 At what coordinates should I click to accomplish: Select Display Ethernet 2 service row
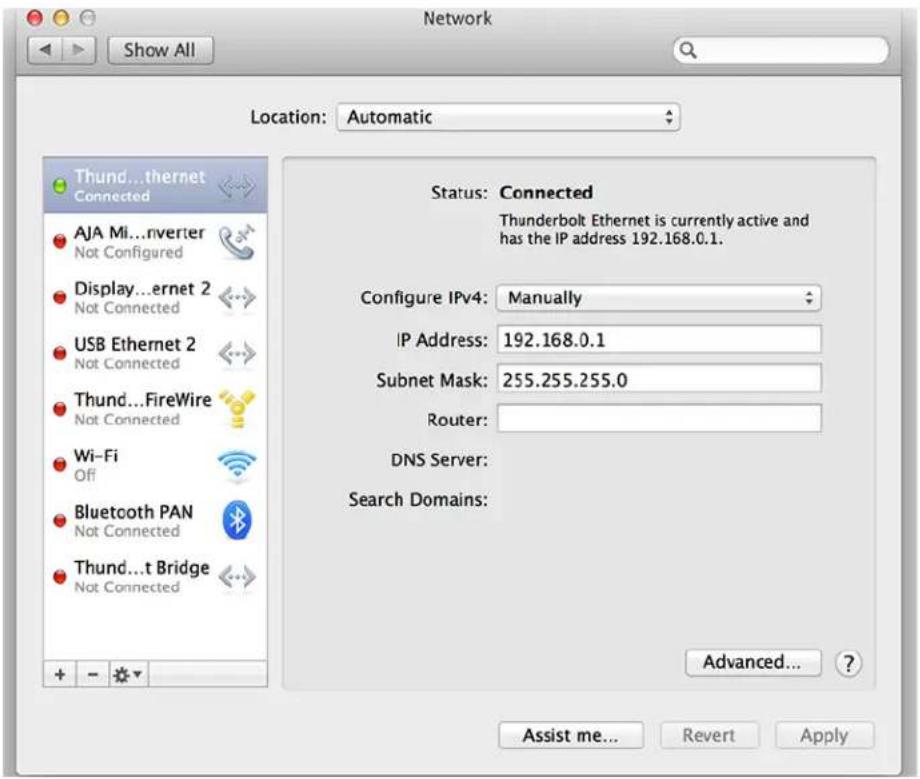[x=155, y=297]
